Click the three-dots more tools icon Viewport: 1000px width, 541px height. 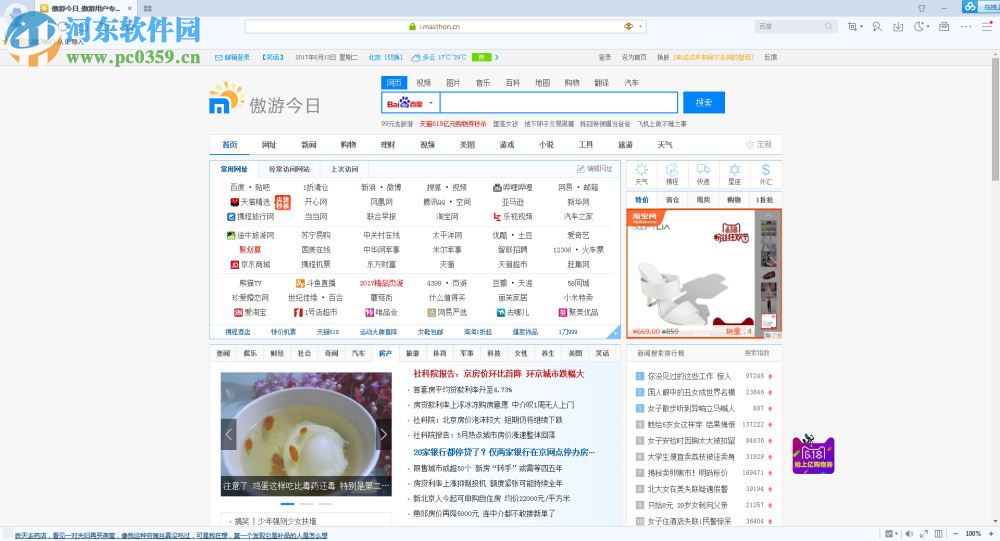pos(966,27)
